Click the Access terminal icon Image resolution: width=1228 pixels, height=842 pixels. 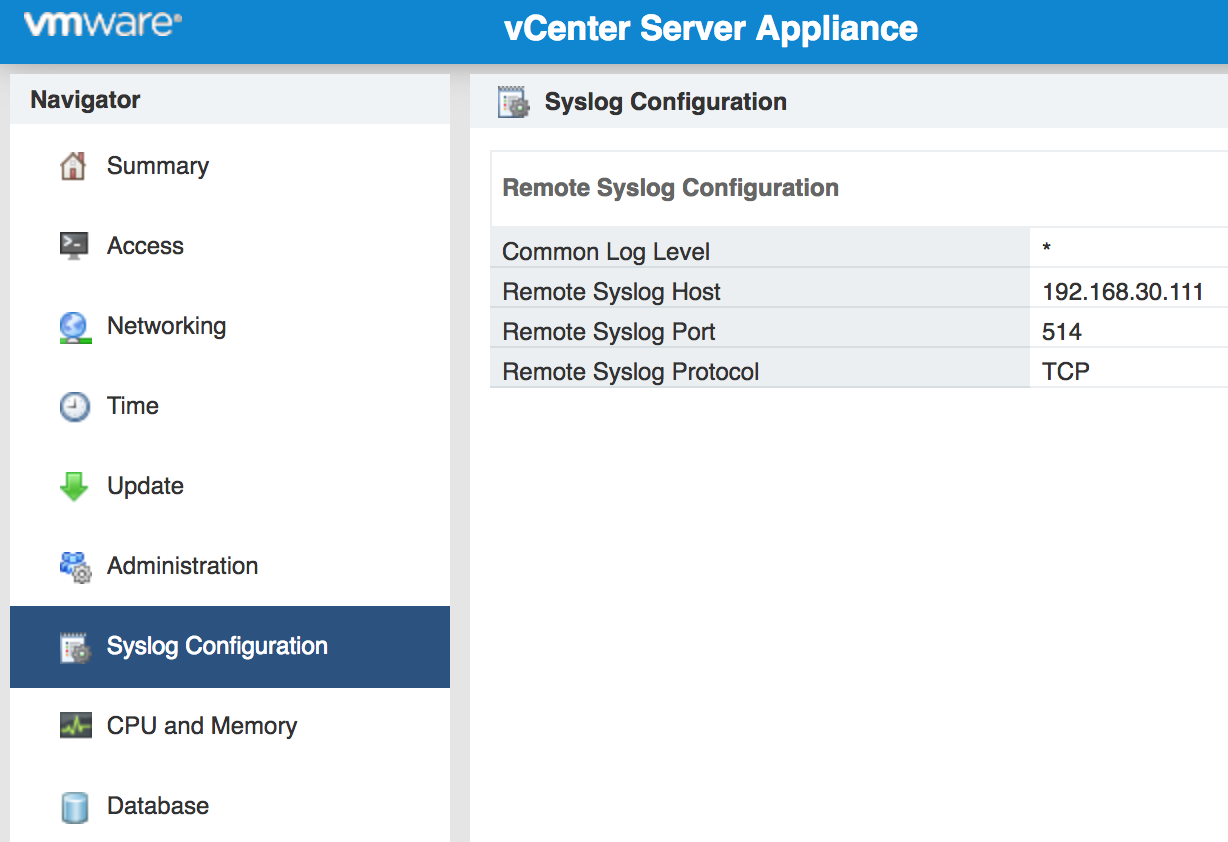[x=74, y=246]
